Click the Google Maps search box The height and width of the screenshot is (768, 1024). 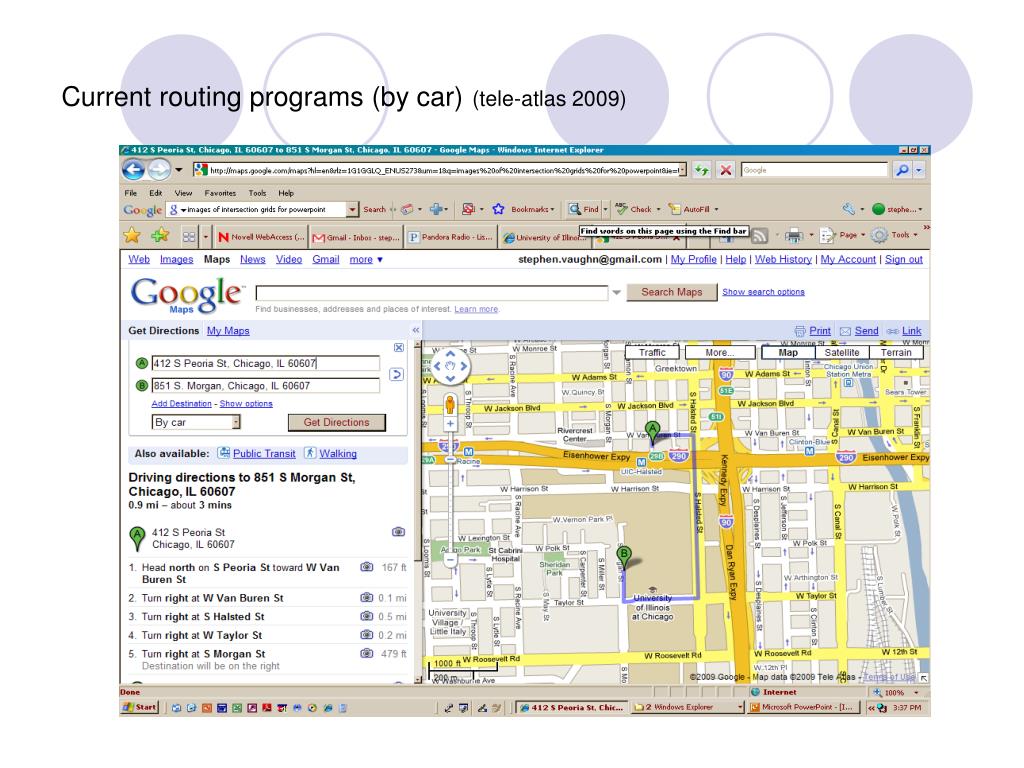click(x=432, y=292)
